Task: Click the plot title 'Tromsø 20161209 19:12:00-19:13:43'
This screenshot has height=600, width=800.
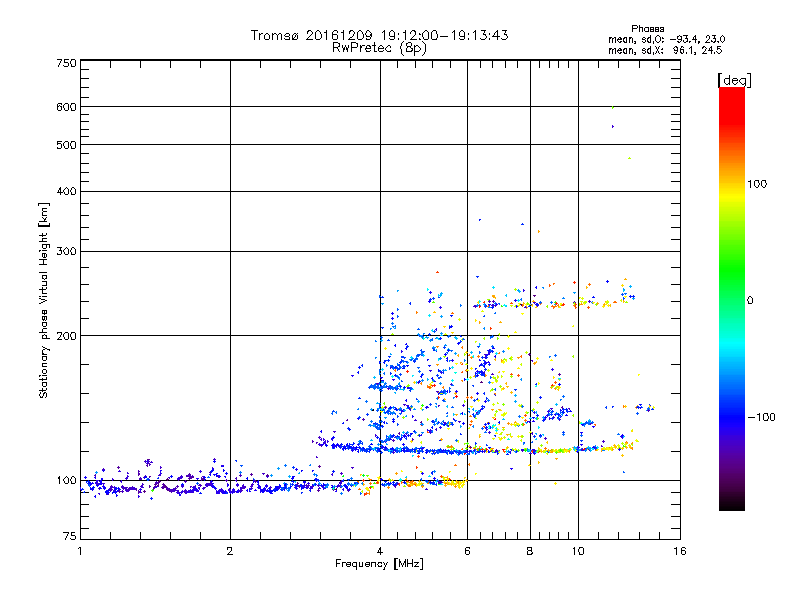Action: point(379,35)
